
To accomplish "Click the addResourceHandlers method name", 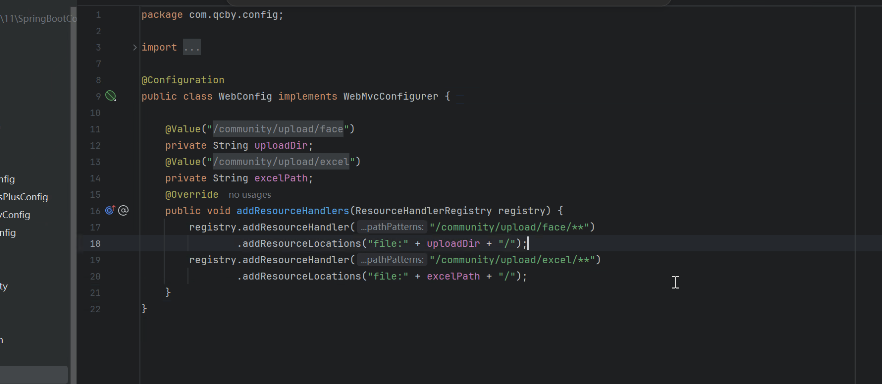I will 292,211.
